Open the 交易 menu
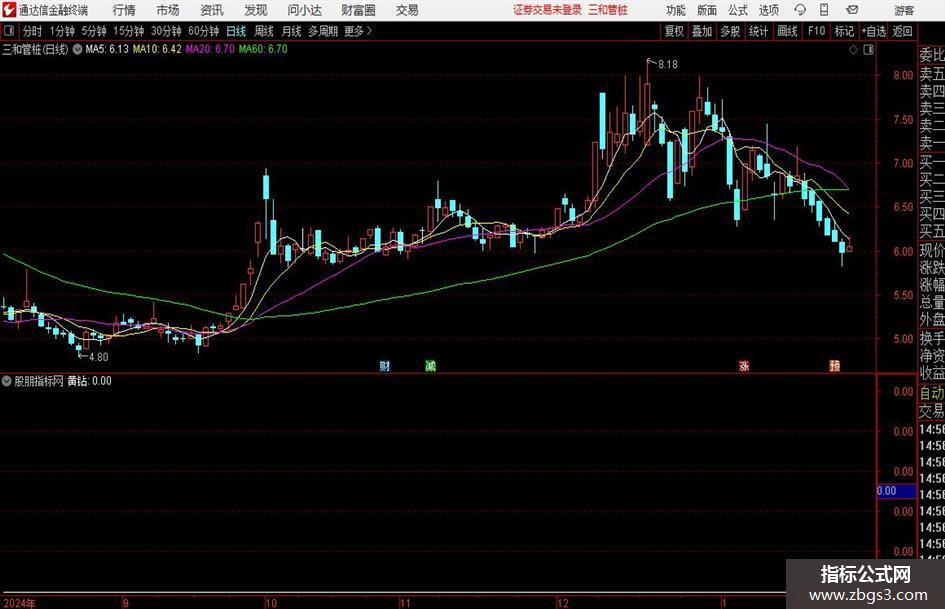The width and height of the screenshot is (945, 609). coord(407,10)
